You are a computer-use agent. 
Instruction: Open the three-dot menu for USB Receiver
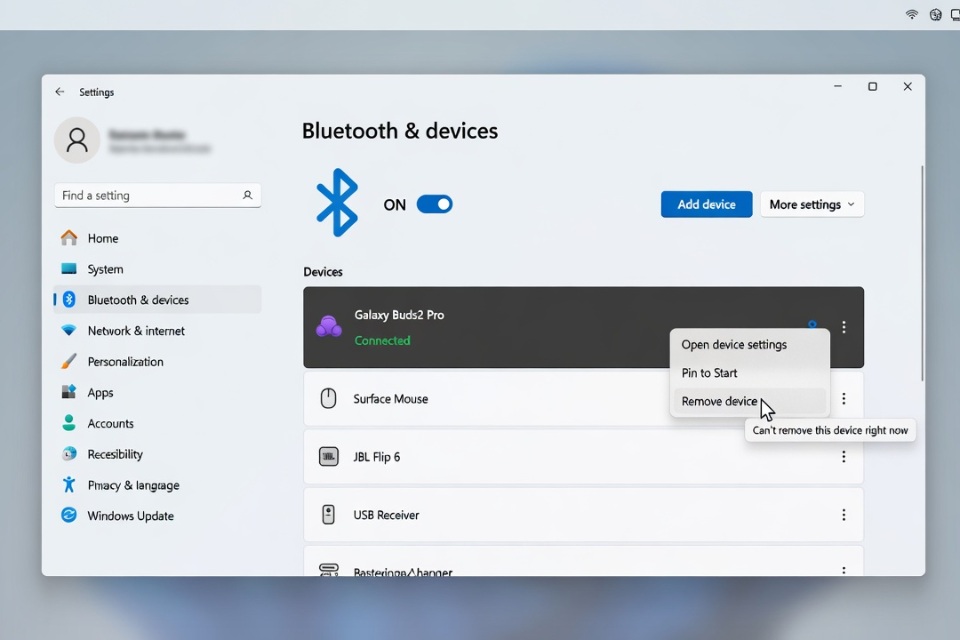pyautogui.click(x=844, y=515)
